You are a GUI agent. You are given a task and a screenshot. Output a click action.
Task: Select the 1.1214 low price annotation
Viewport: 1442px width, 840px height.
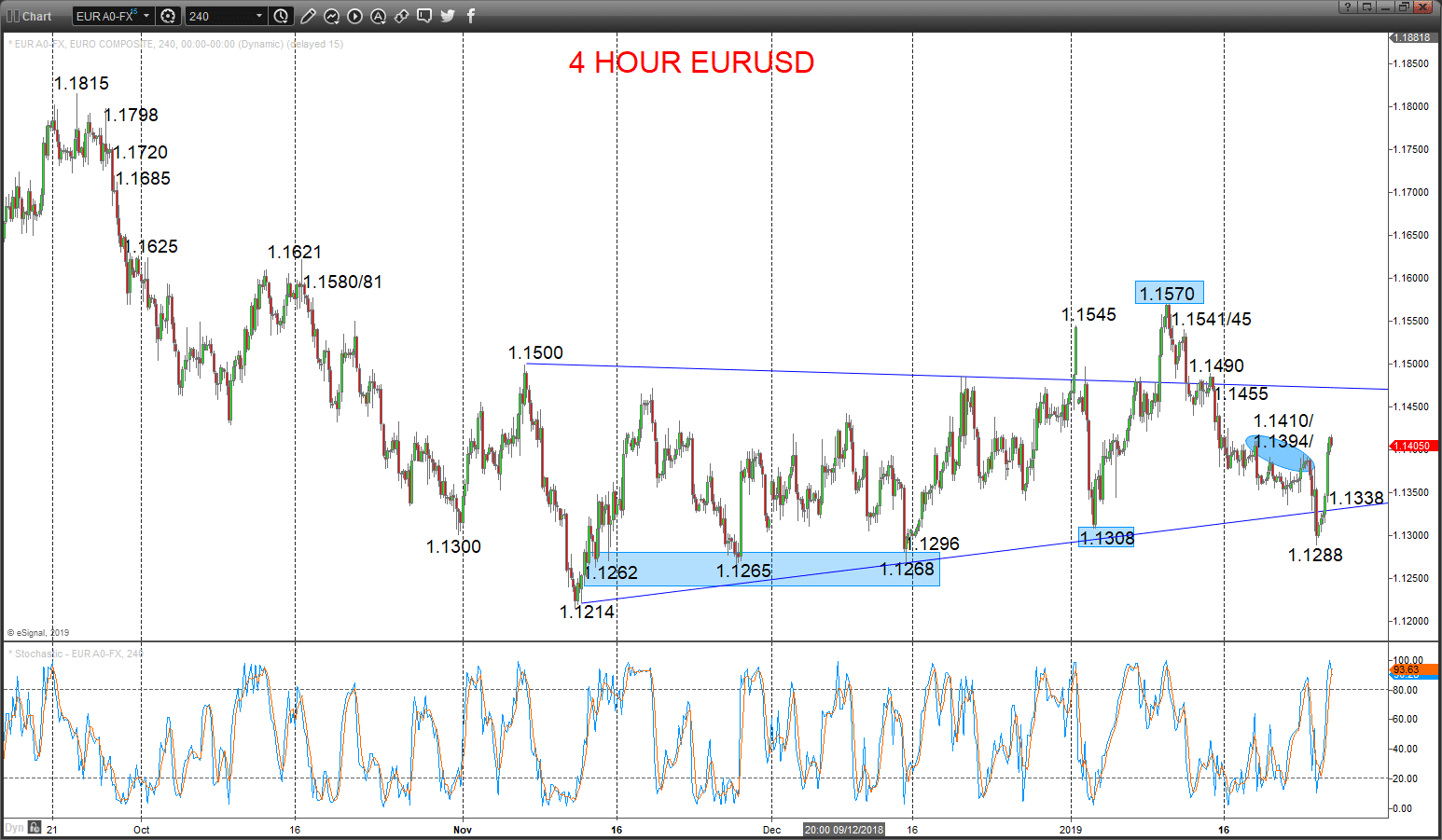pyautogui.click(x=587, y=612)
